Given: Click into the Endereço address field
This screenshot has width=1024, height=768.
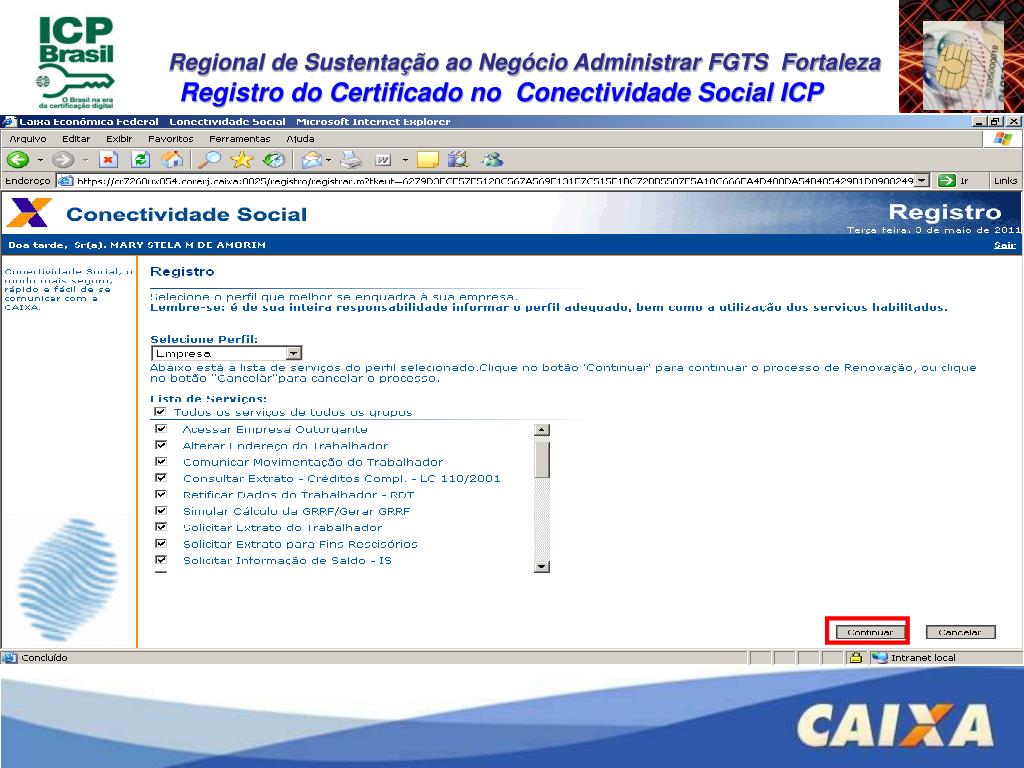Looking at the screenshot, I should pos(494,181).
